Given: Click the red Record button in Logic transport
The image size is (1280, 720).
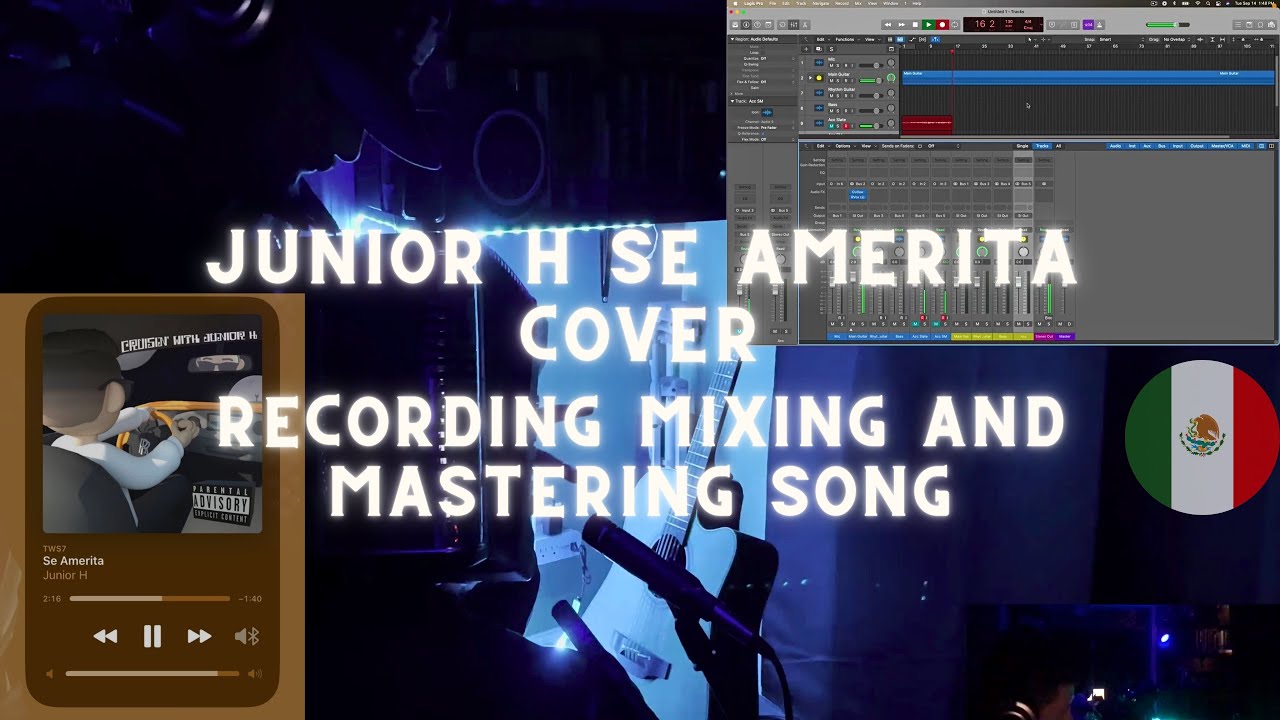Looking at the screenshot, I should [942, 25].
